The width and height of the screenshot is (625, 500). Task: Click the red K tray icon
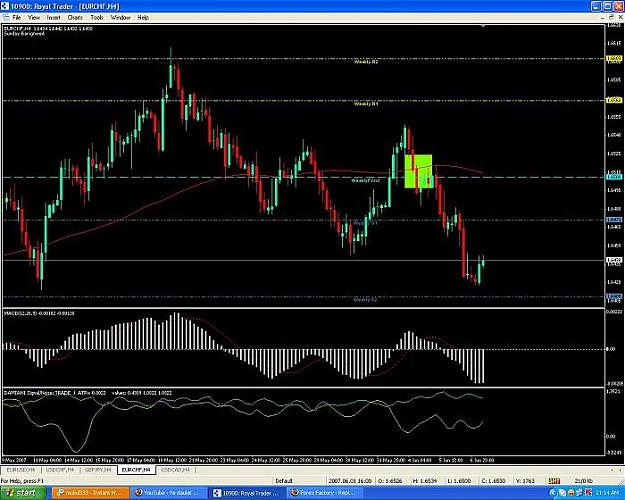tap(588, 493)
